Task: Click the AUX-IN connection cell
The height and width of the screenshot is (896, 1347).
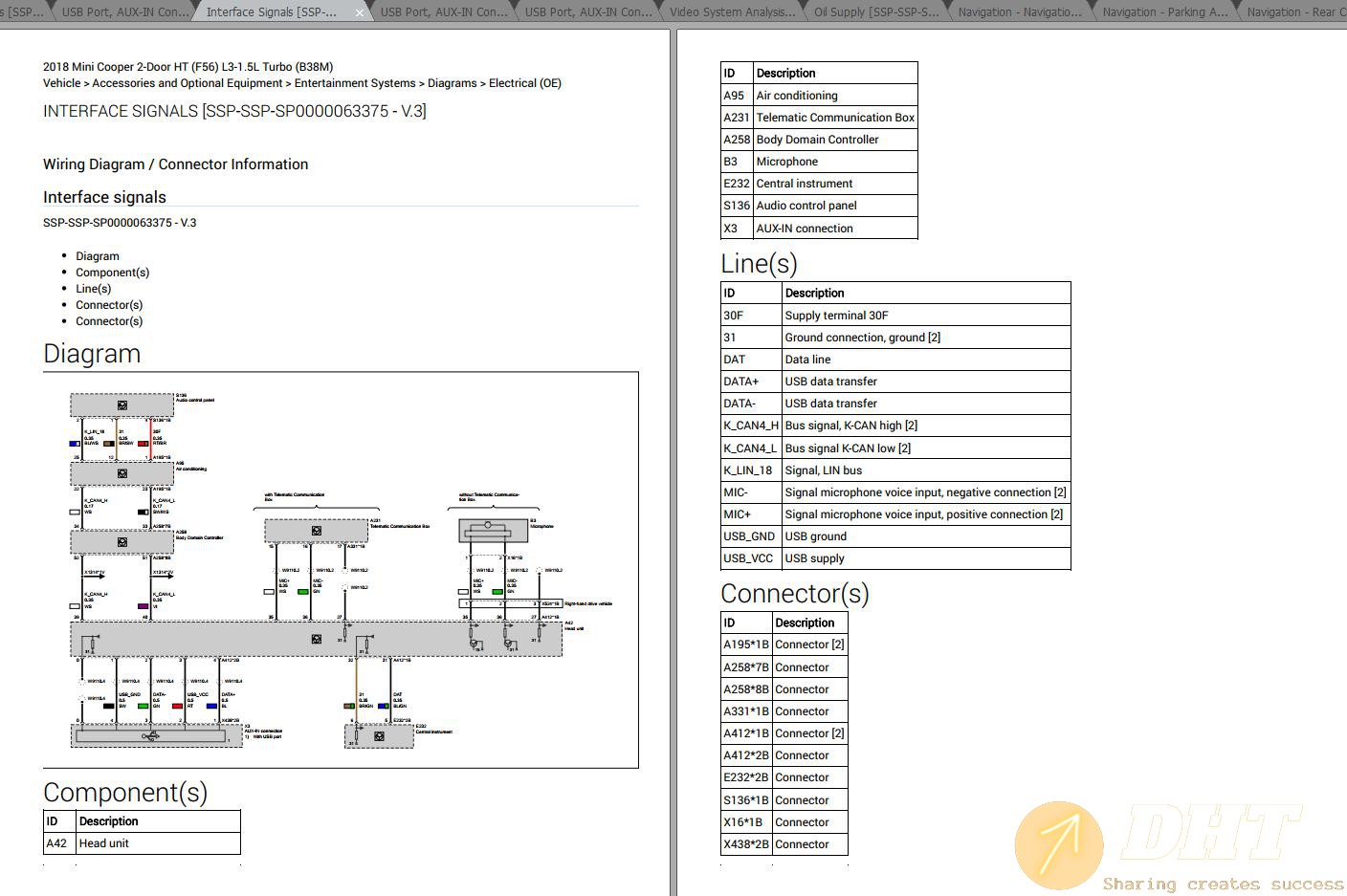Action: [835, 229]
